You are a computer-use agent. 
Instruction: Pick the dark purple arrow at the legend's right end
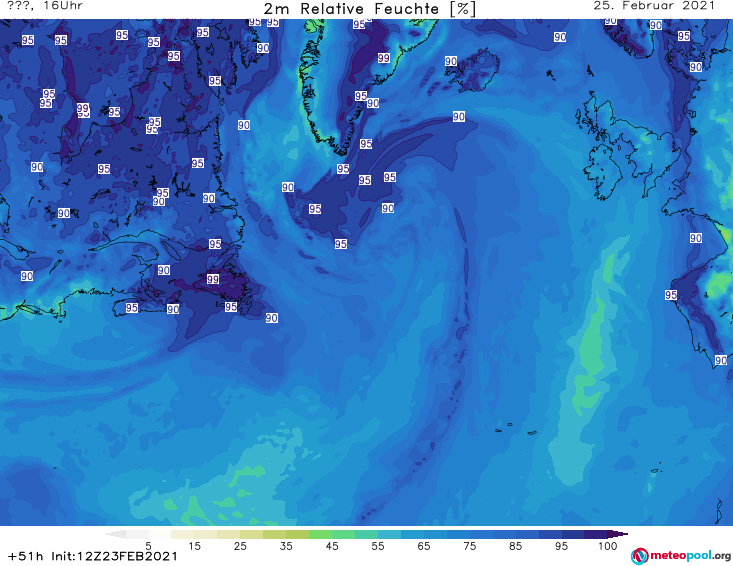pyautogui.click(x=618, y=534)
